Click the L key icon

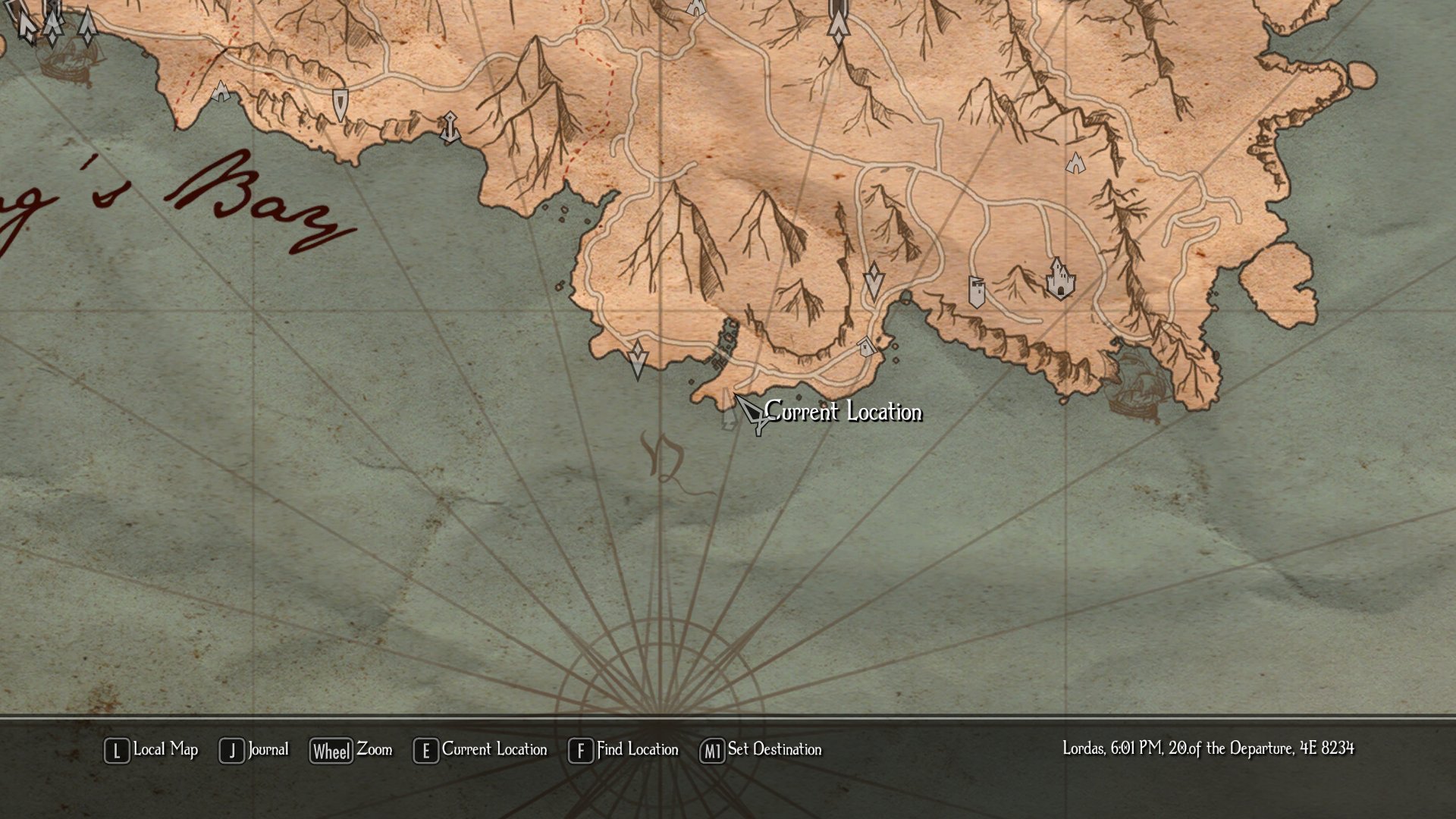[x=117, y=751]
